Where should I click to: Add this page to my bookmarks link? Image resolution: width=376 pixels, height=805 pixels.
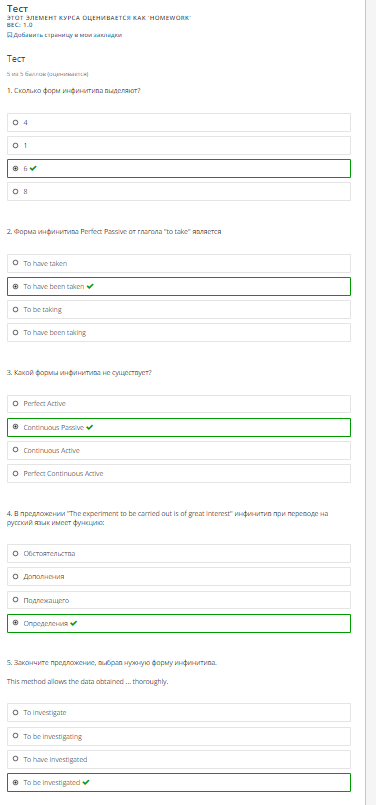pos(67,35)
